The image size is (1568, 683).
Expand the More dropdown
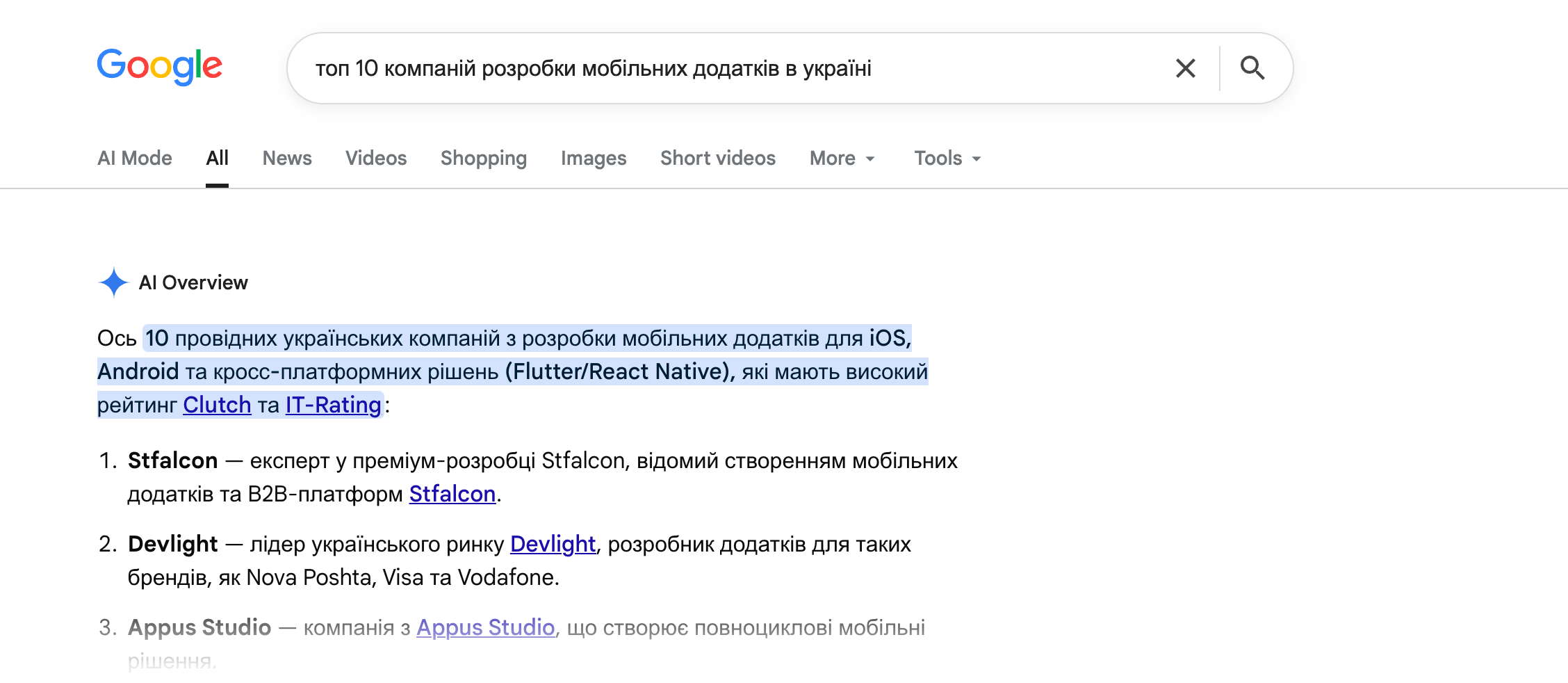[x=842, y=159]
